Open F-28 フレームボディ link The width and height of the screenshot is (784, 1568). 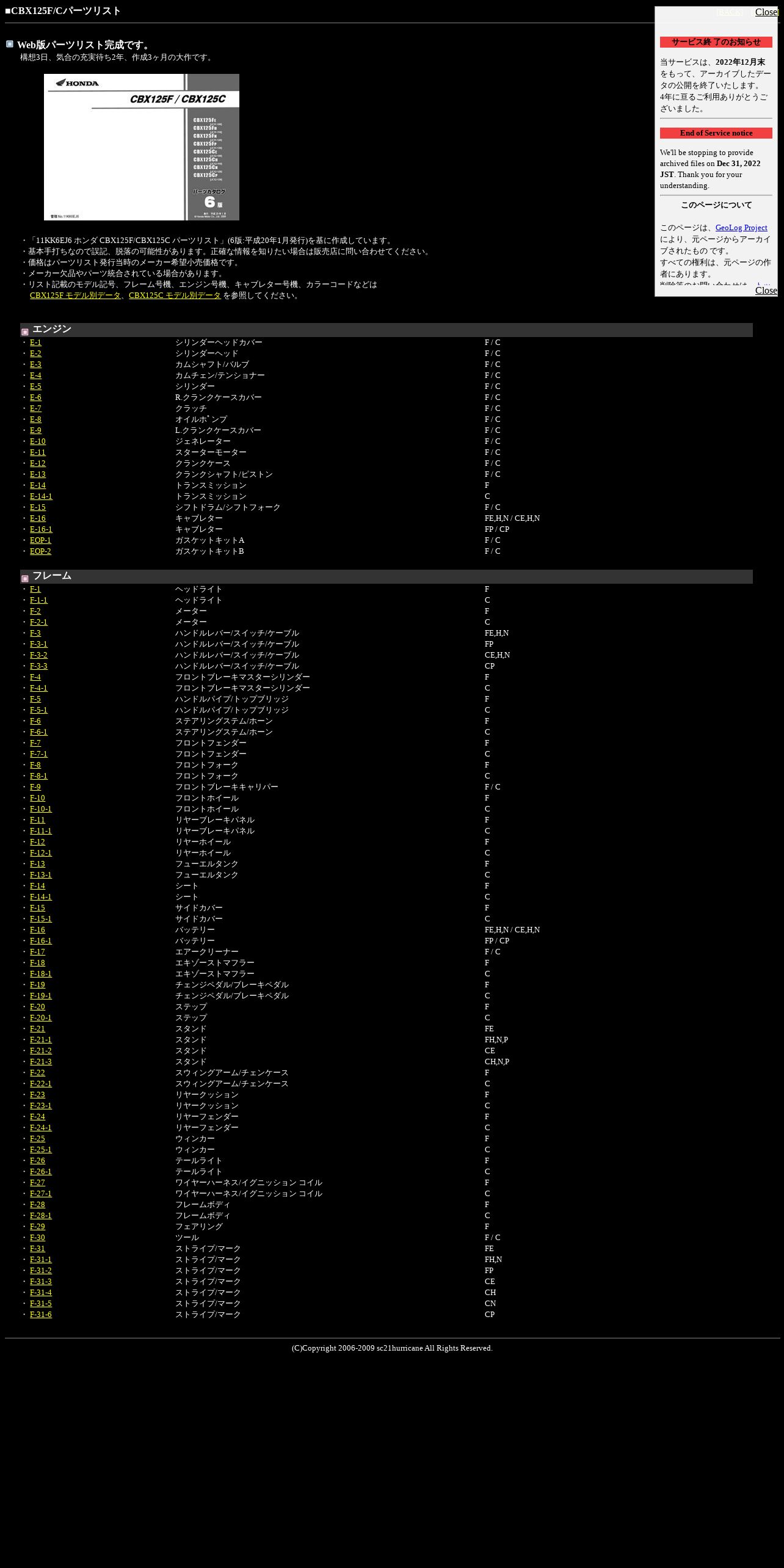pyautogui.click(x=37, y=1205)
